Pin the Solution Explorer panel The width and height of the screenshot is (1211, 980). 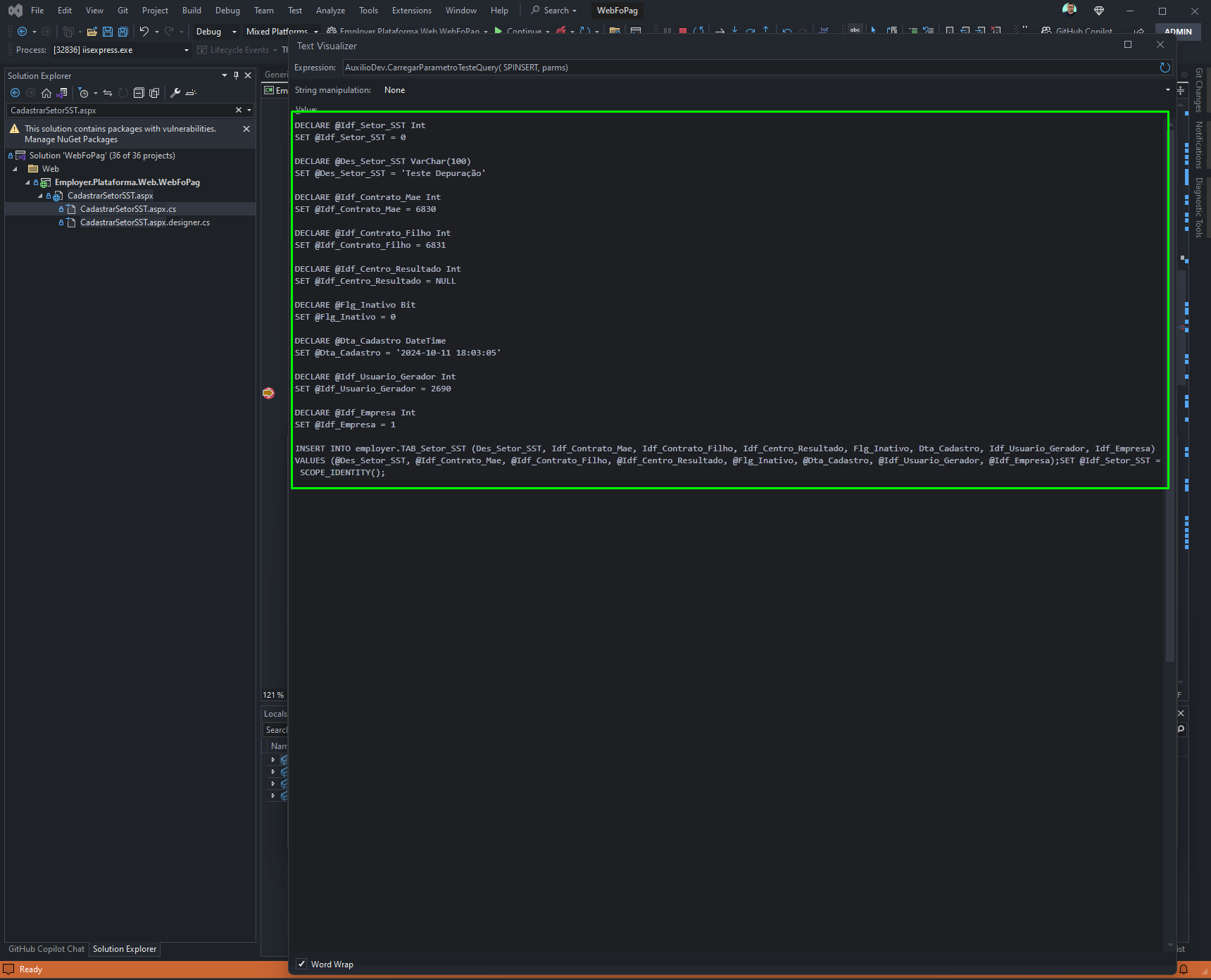pyautogui.click(x=236, y=75)
